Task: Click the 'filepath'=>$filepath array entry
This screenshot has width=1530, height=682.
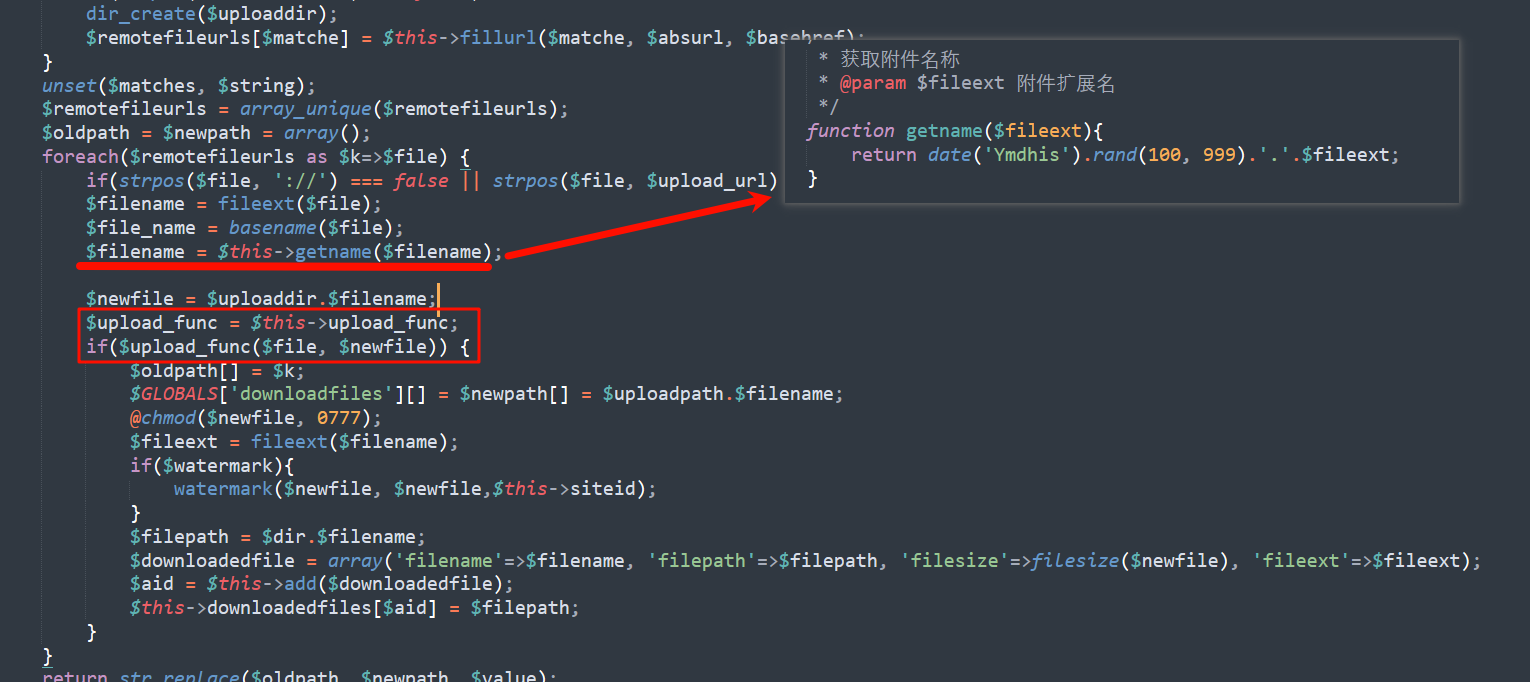Action: point(769,560)
